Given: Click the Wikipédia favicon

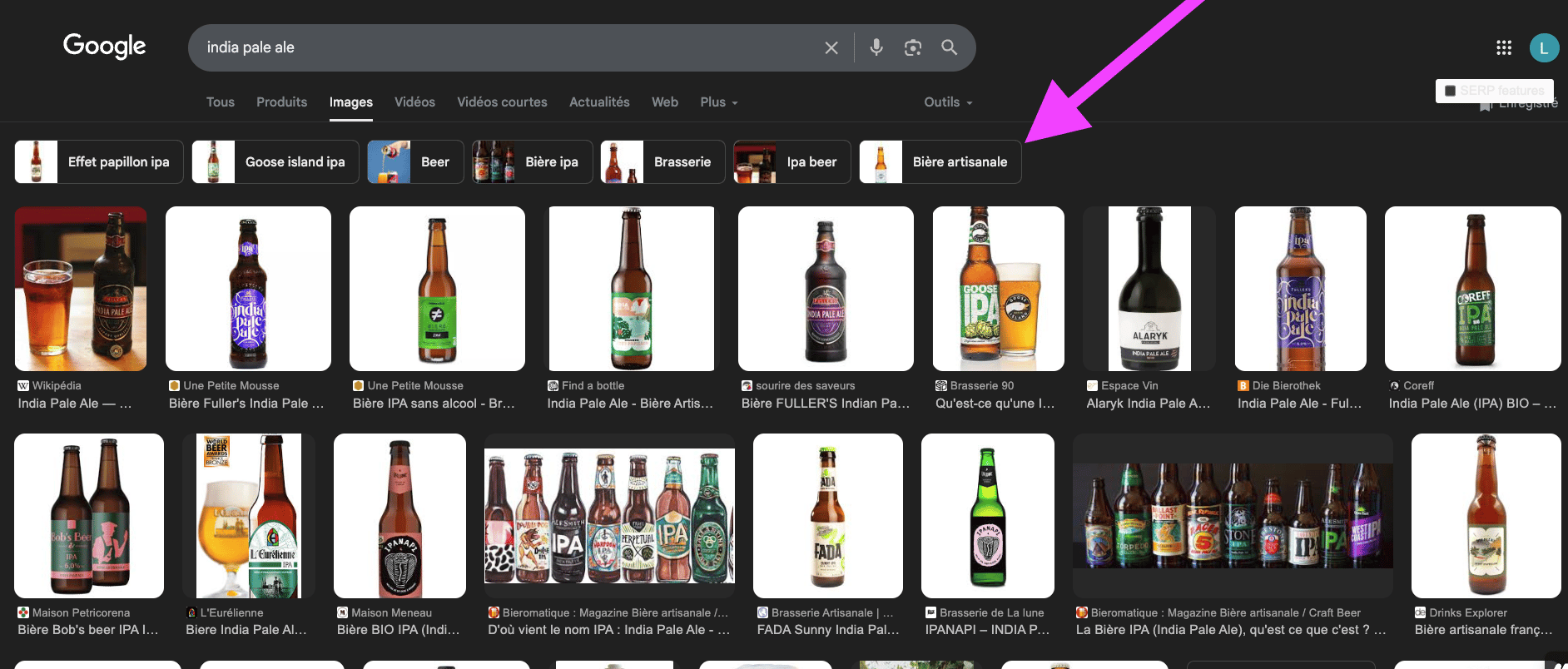Looking at the screenshot, I should point(23,385).
